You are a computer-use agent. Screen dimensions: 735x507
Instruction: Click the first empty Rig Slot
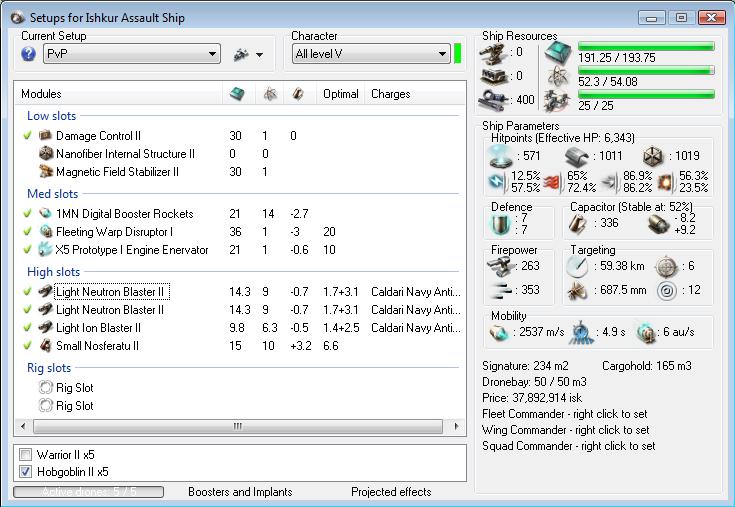click(x=75, y=388)
